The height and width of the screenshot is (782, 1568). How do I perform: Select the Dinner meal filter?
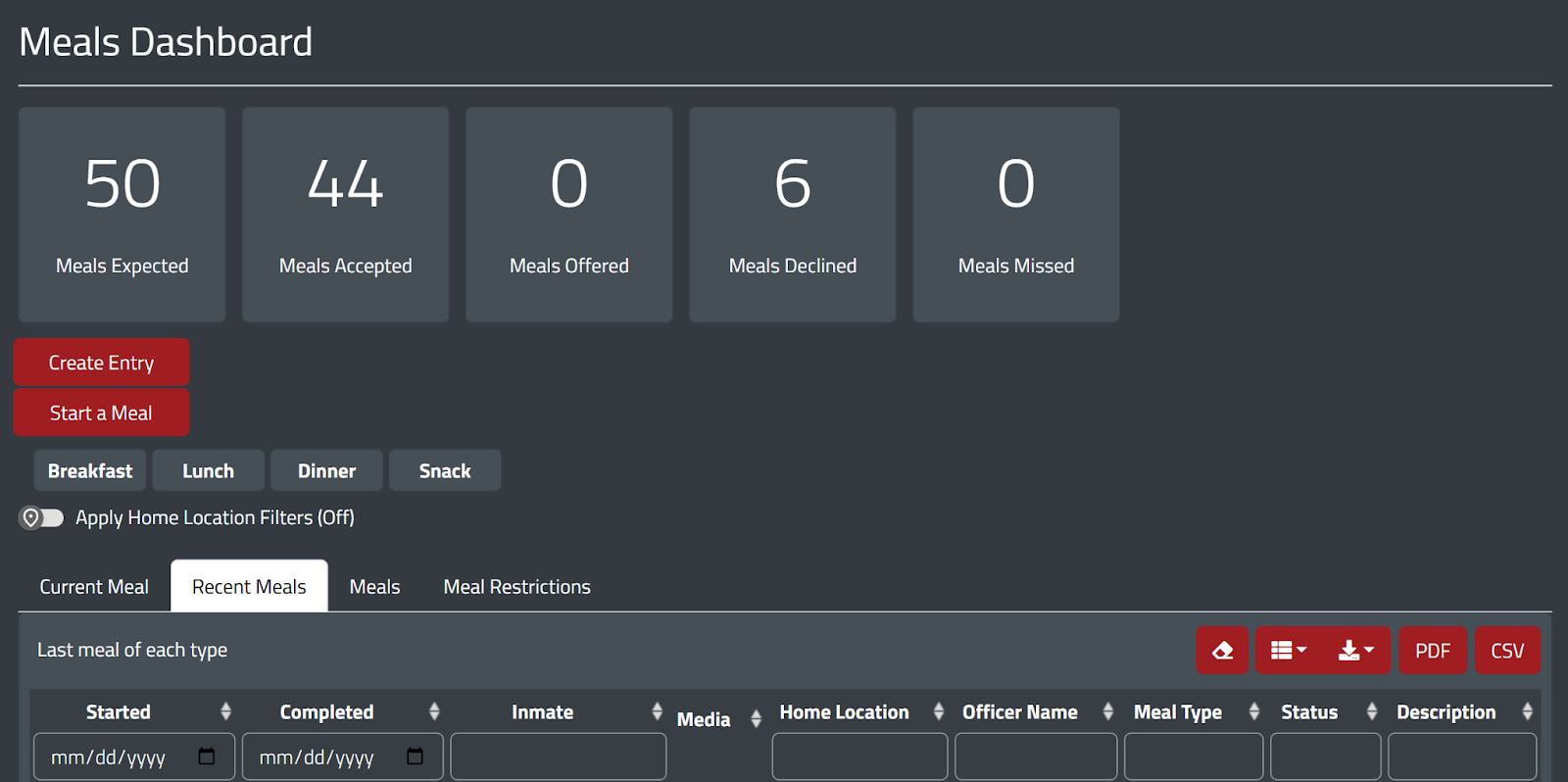tap(326, 471)
